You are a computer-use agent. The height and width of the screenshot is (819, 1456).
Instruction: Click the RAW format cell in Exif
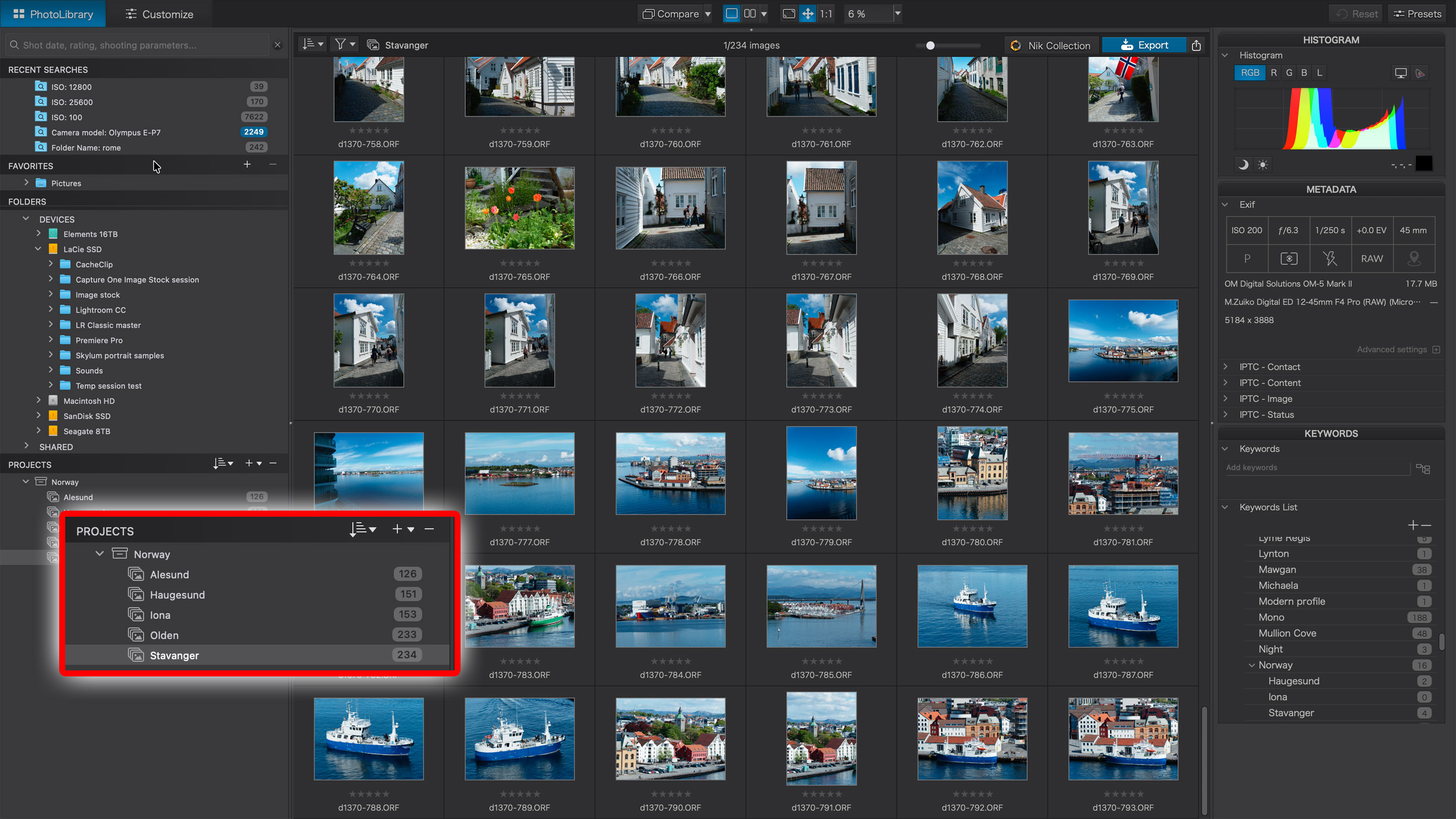[x=1372, y=259]
